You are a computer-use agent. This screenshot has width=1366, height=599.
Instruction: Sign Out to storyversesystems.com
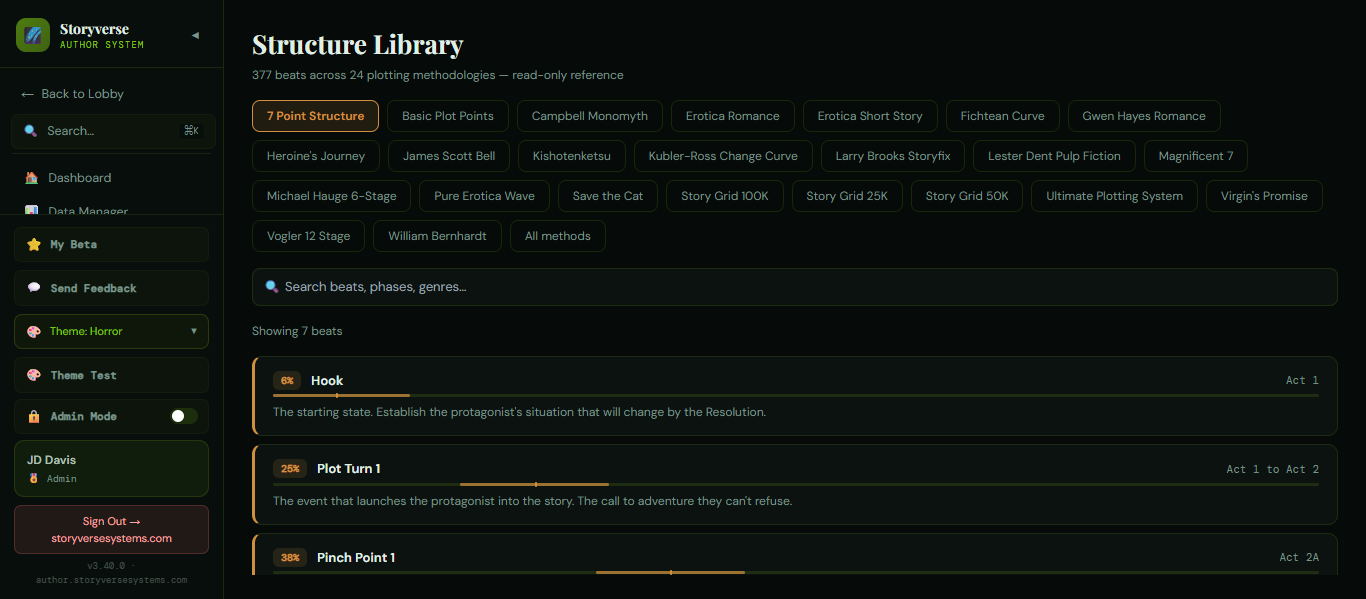pos(111,529)
